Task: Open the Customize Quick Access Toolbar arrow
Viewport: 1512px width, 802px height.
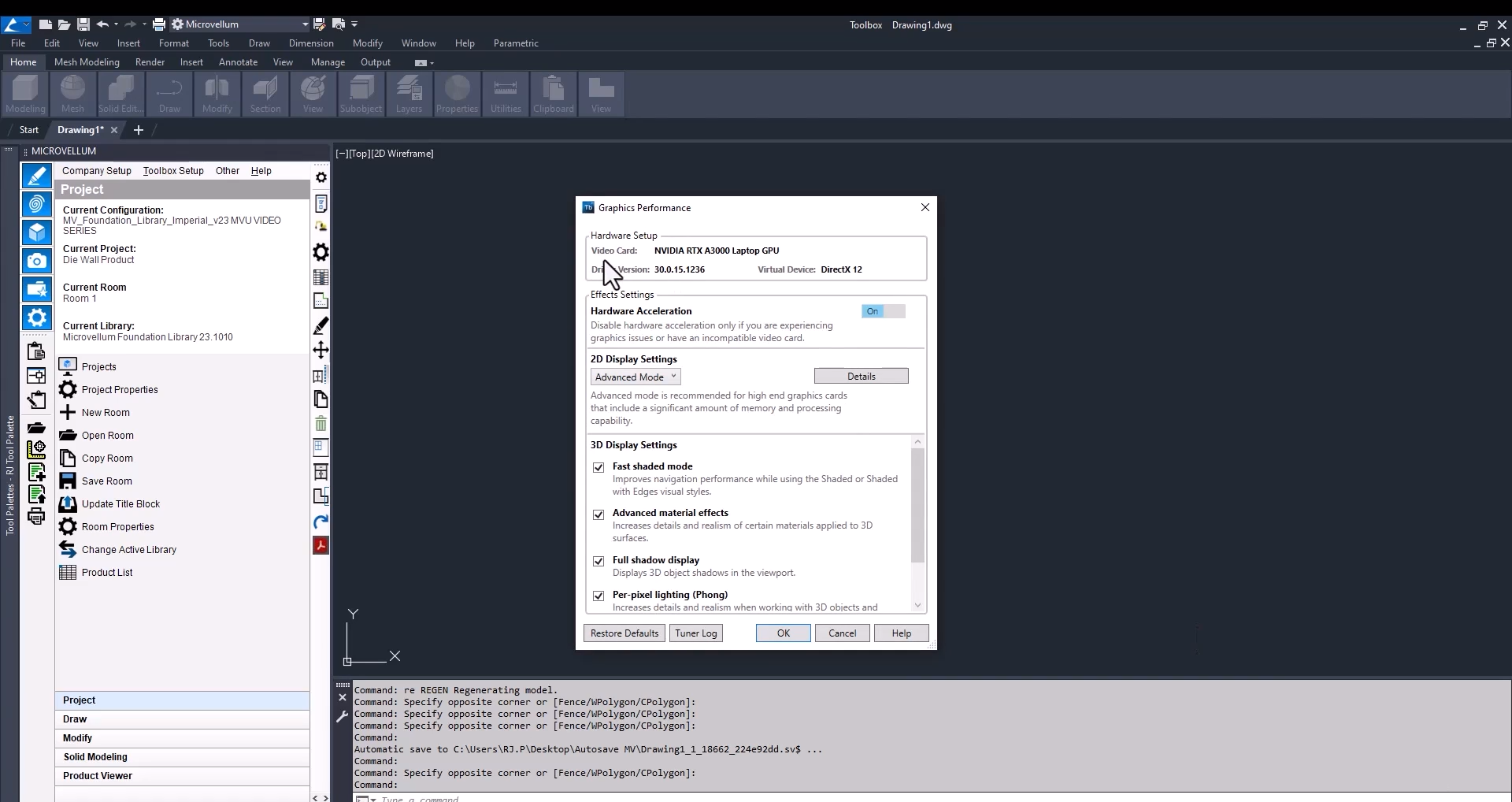Action: 354,24
